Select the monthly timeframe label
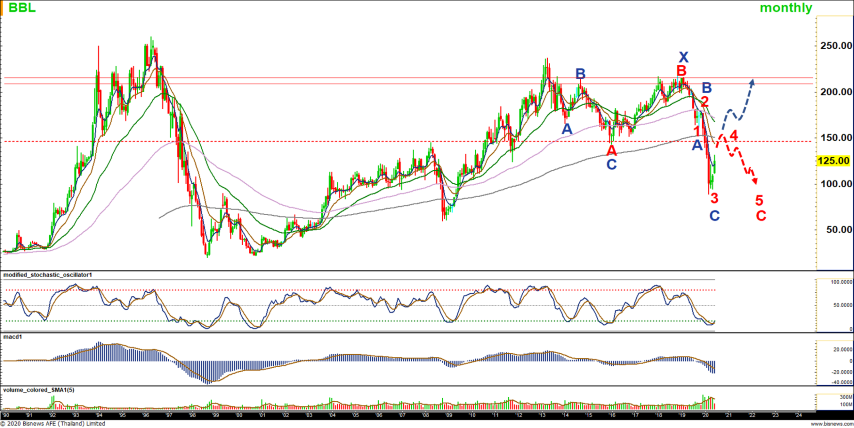This screenshot has height=428, width=854. [786, 8]
